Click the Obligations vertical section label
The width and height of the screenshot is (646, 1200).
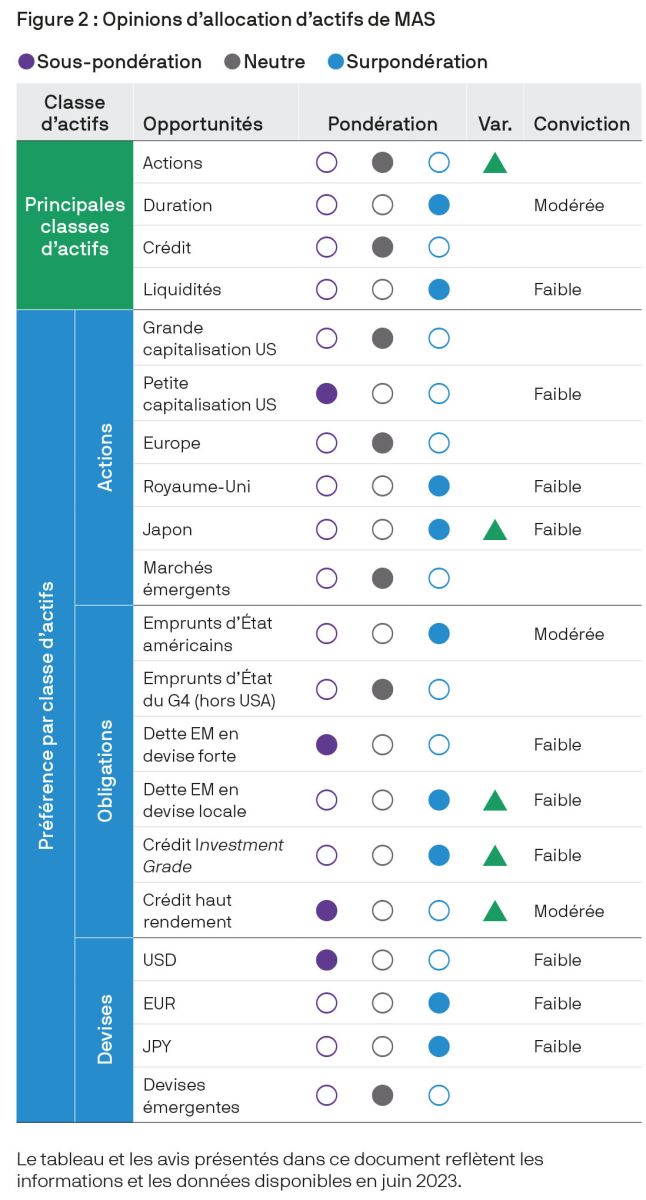coord(104,771)
